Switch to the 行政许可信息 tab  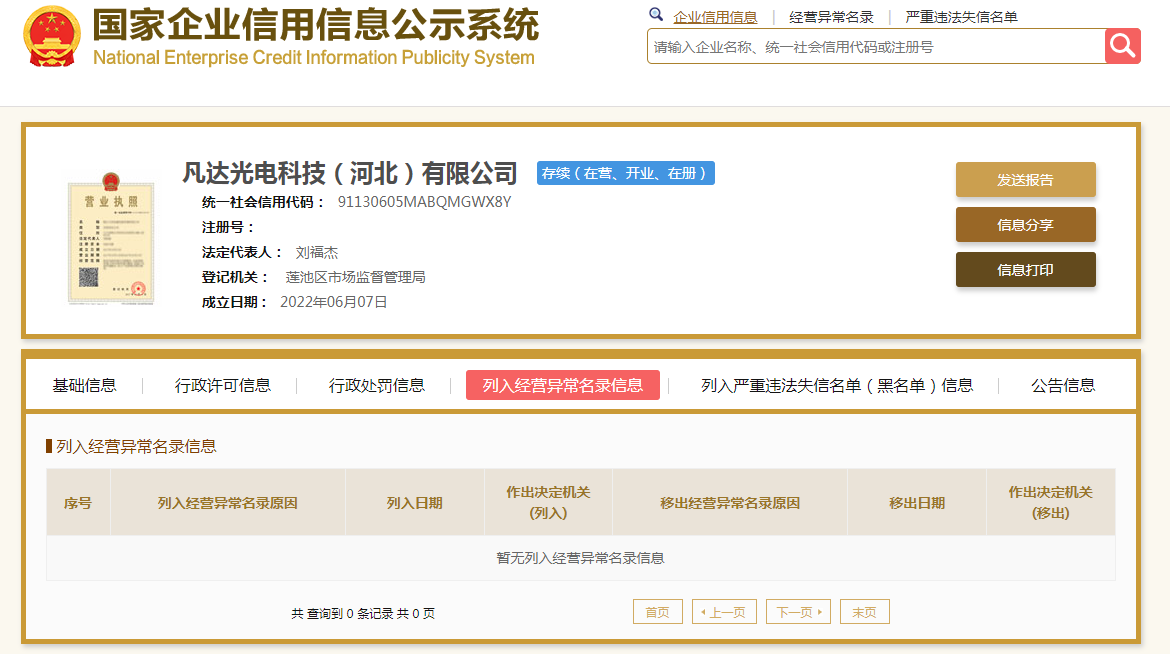click(x=222, y=385)
